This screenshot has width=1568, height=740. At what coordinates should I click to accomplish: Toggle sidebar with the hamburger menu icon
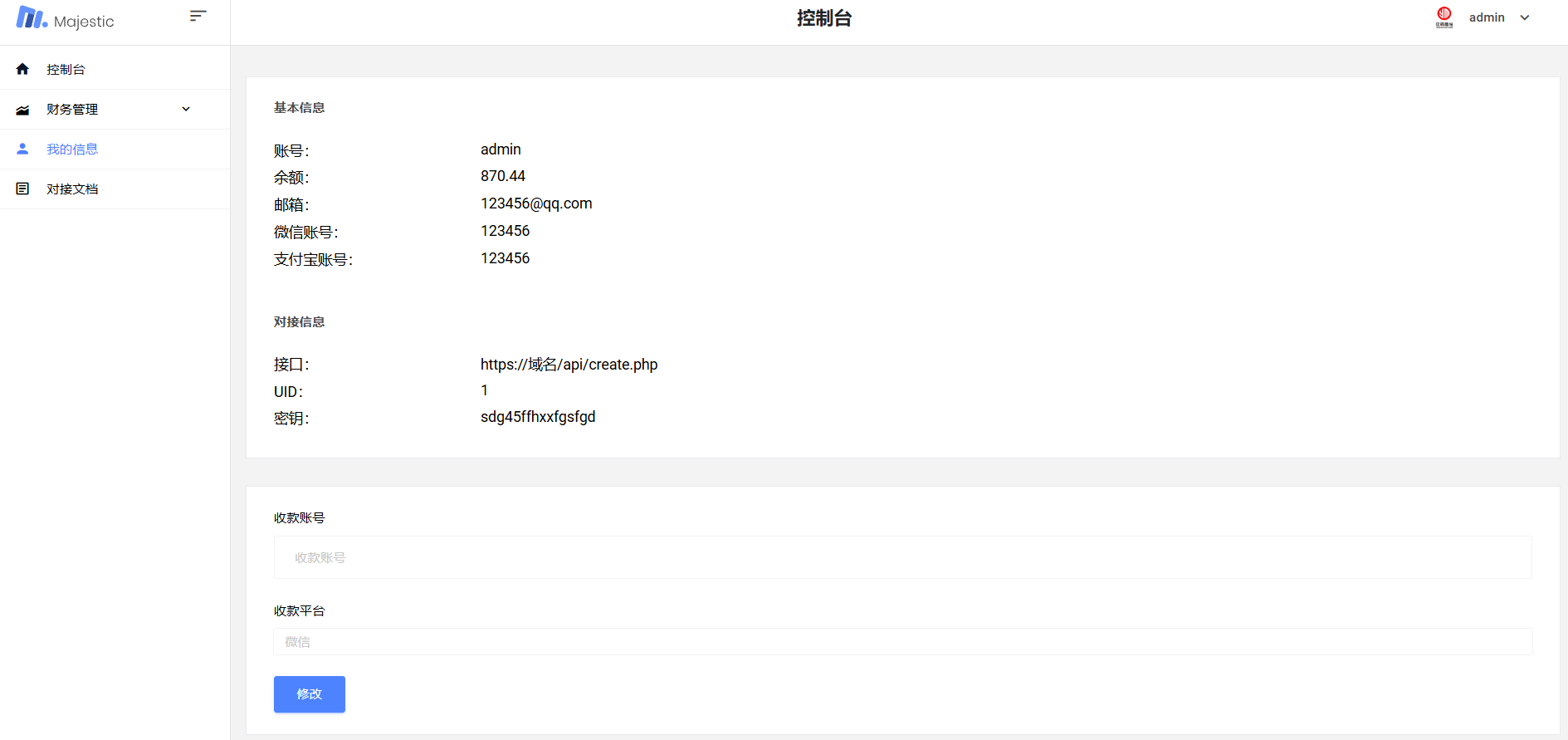pyautogui.click(x=198, y=16)
